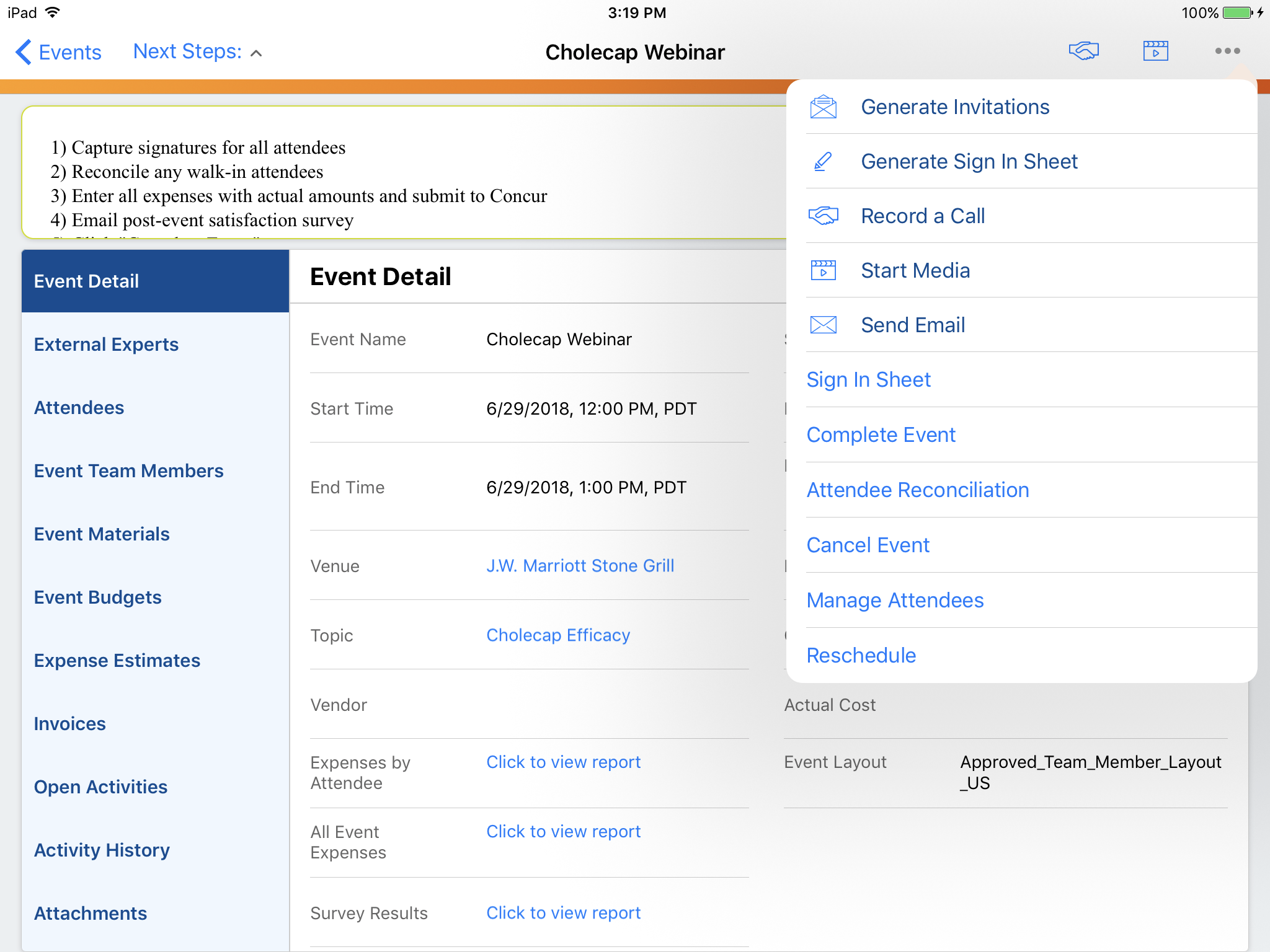Select Complete Event from the menu
The width and height of the screenshot is (1270, 952).
(881, 434)
